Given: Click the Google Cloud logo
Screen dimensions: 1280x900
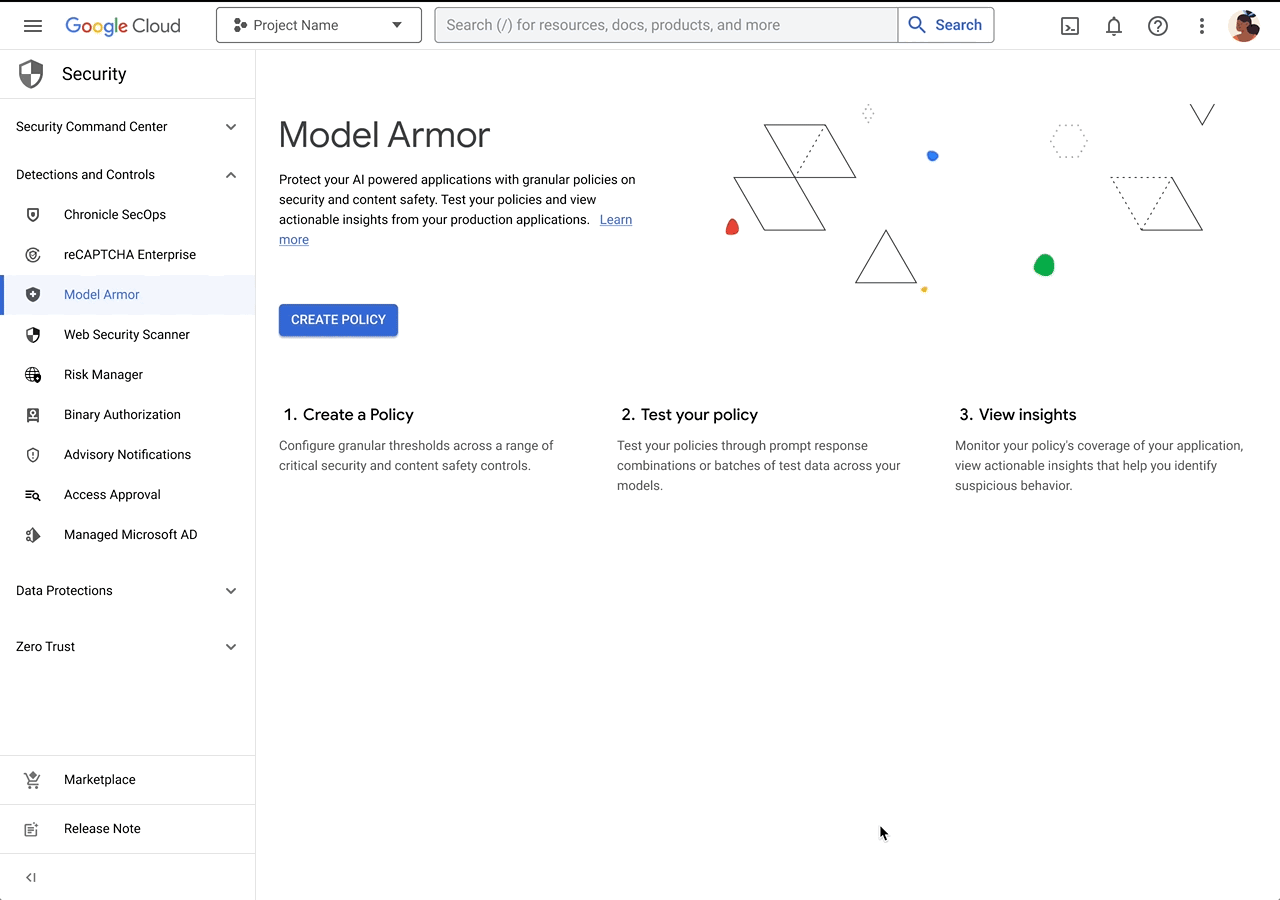Looking at the screenshot, I should click(123, 26).
